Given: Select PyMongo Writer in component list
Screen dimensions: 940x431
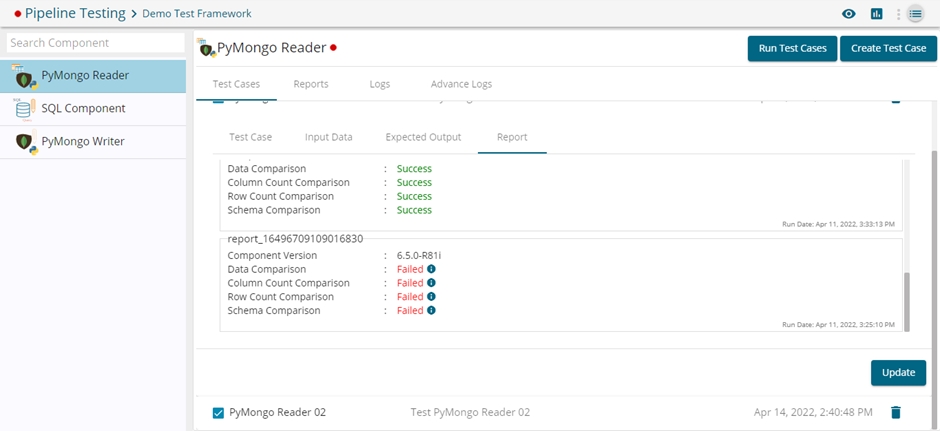Looking at the screenshot, I should [x=93, y=142].
